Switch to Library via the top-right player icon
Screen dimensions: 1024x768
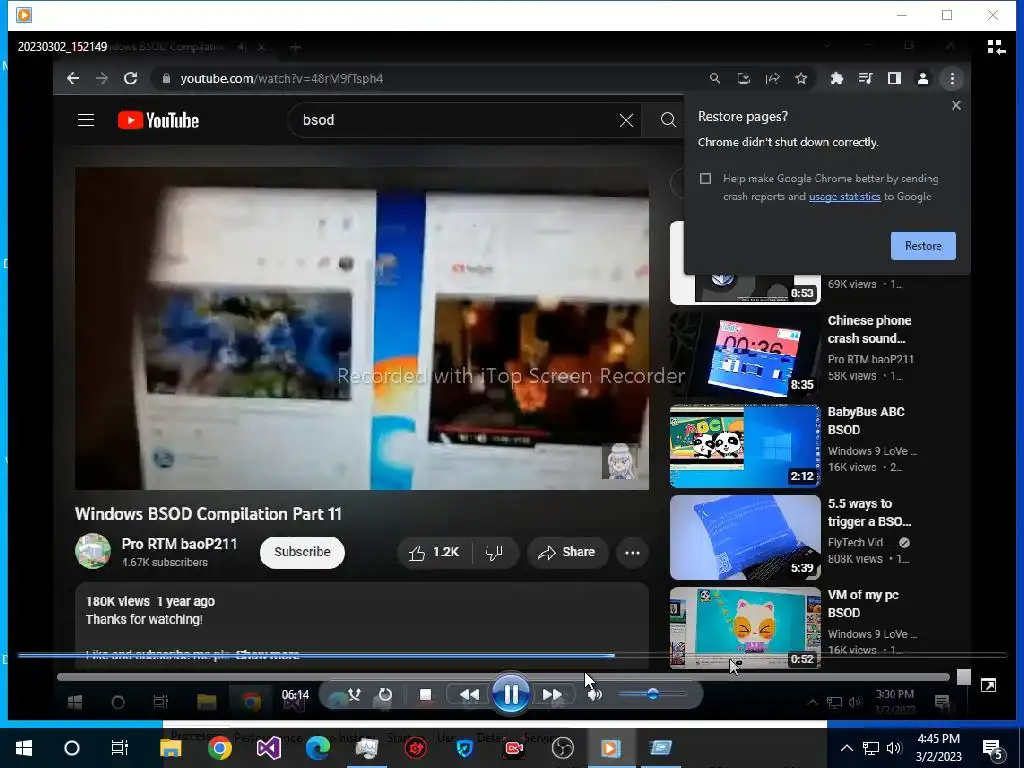point(996,47)
